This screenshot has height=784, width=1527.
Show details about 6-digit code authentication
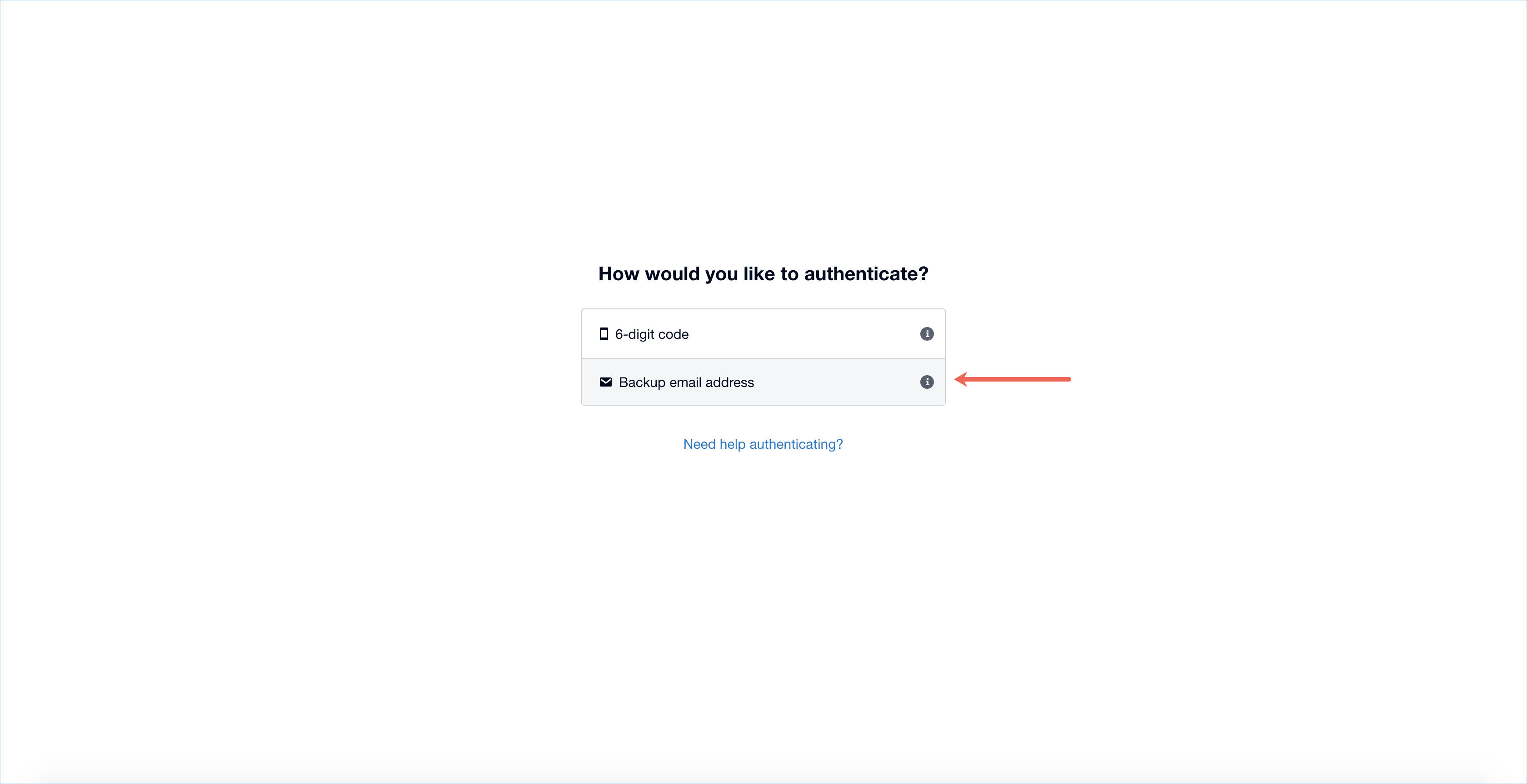927,334
